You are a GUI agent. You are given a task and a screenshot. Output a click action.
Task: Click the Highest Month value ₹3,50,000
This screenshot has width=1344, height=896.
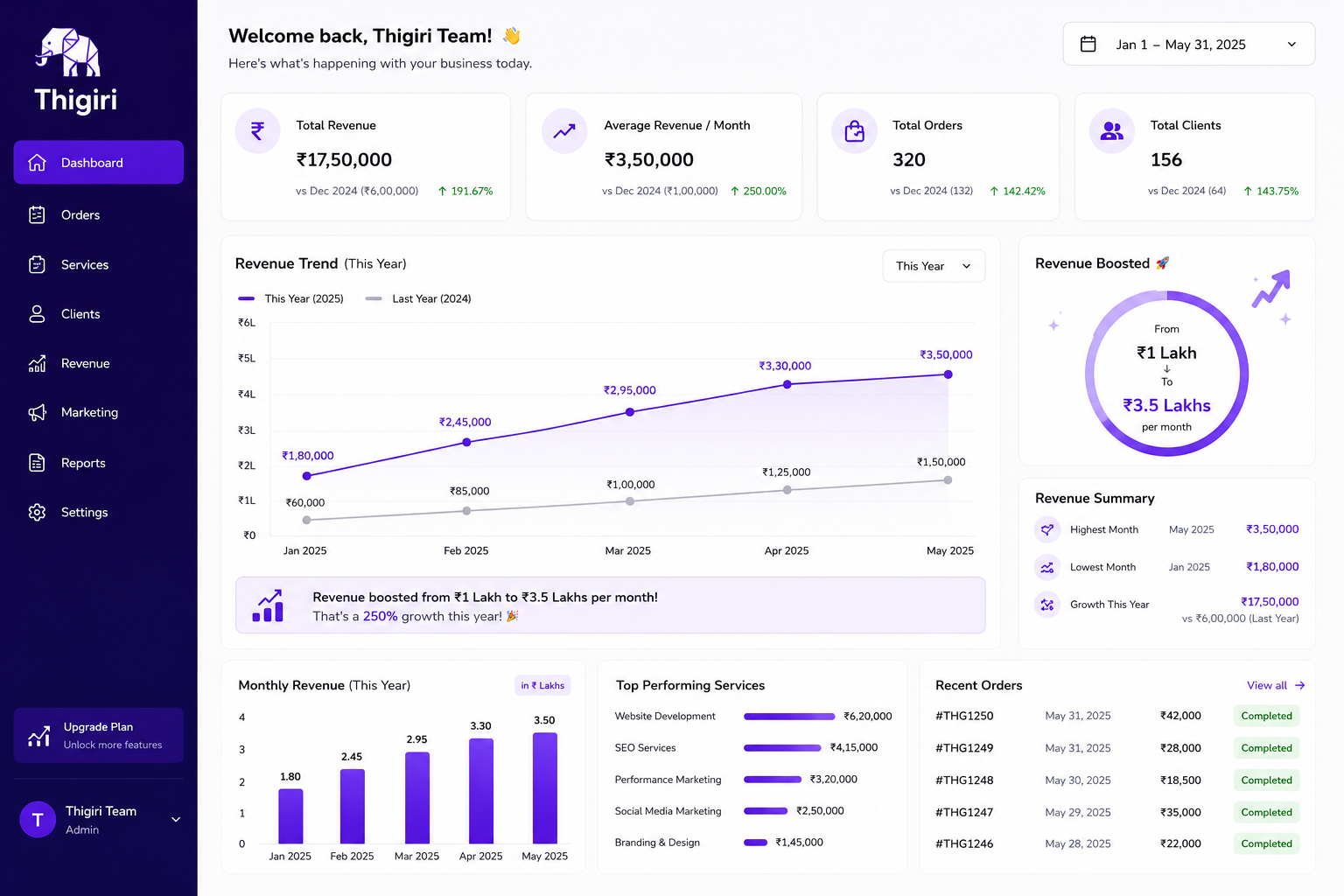tap(1272, 529)
